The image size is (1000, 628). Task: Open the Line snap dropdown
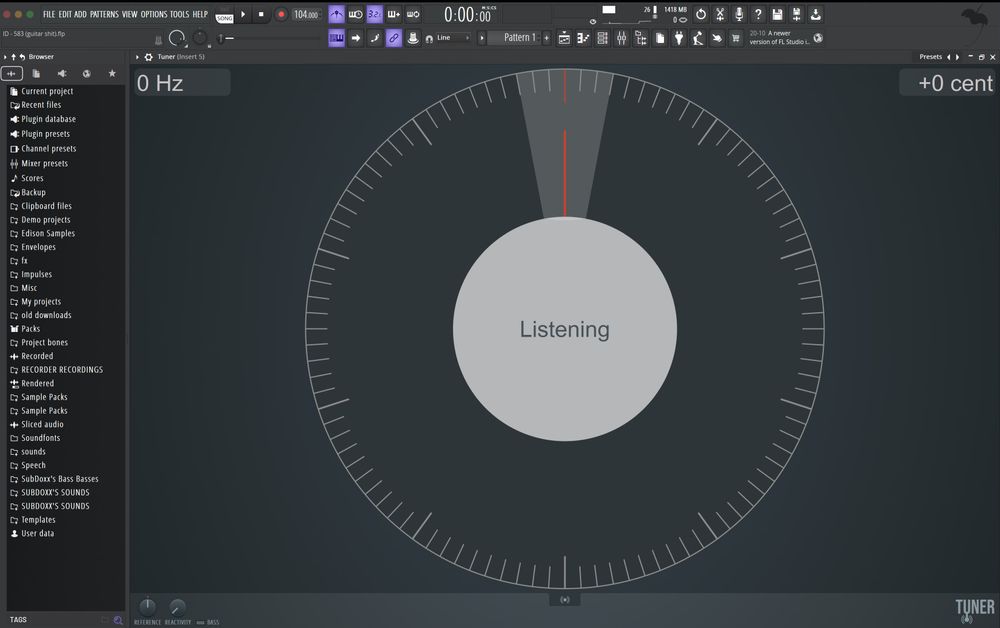[456, 38]
